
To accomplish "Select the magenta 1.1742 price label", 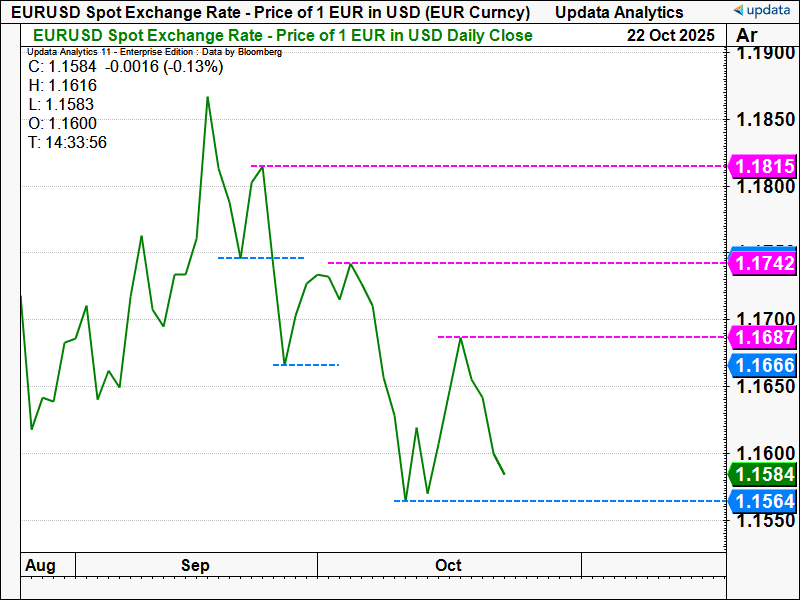I will pos(765,263).
